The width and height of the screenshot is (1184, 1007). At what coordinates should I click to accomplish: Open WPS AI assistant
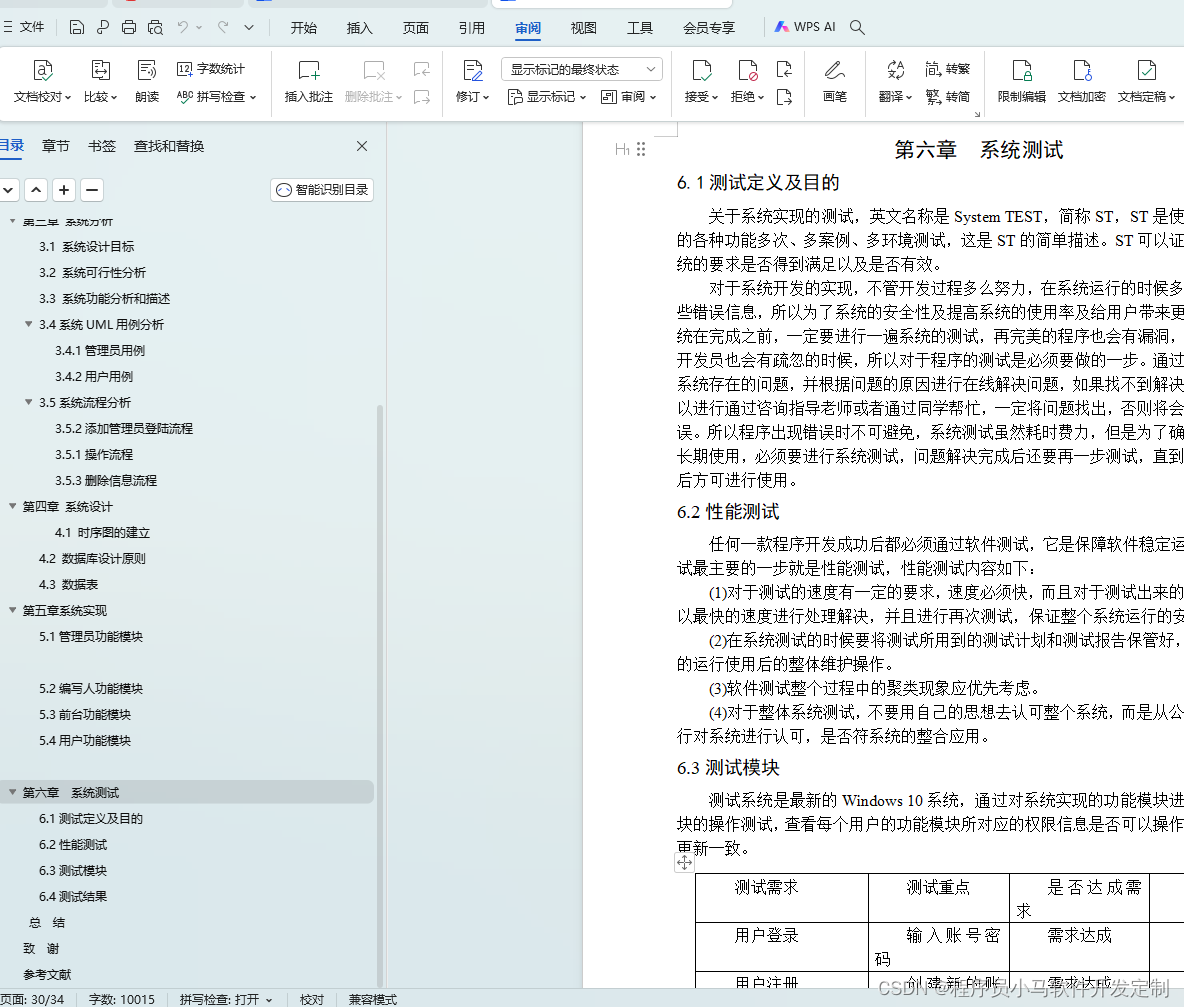(x=805, y=27)
